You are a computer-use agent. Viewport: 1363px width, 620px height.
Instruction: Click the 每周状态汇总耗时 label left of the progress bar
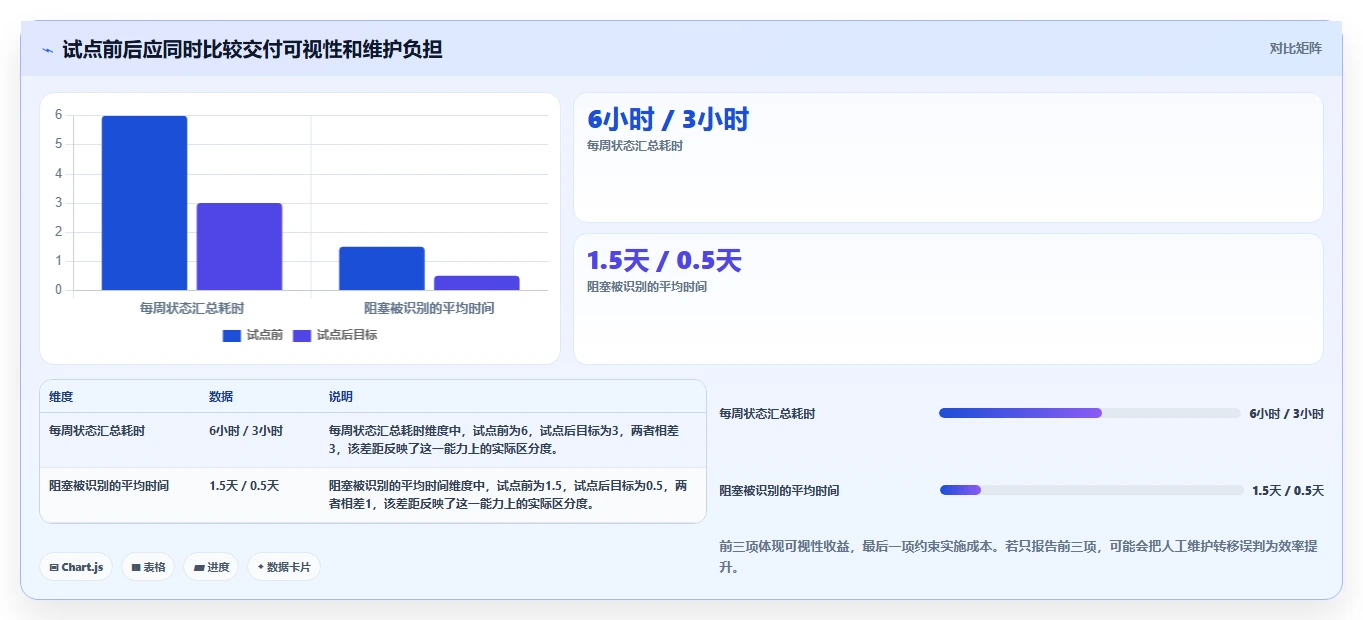point(768,414)
